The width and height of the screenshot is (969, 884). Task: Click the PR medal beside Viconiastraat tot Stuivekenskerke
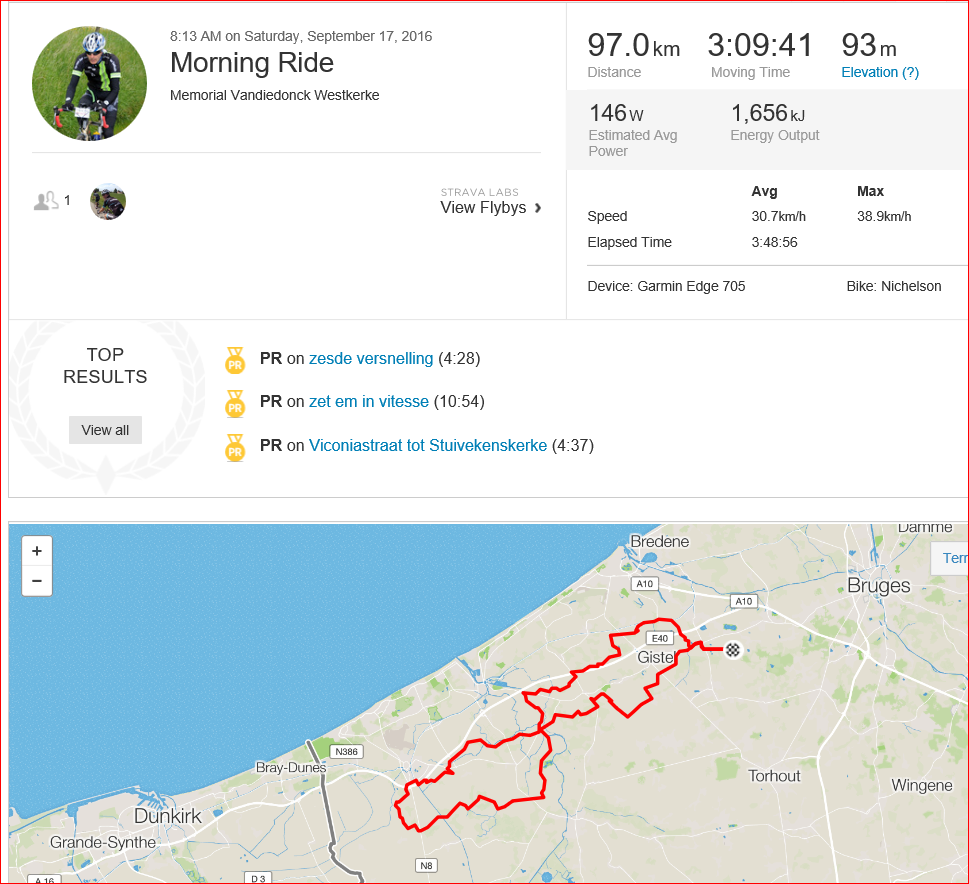pos(235,448)
